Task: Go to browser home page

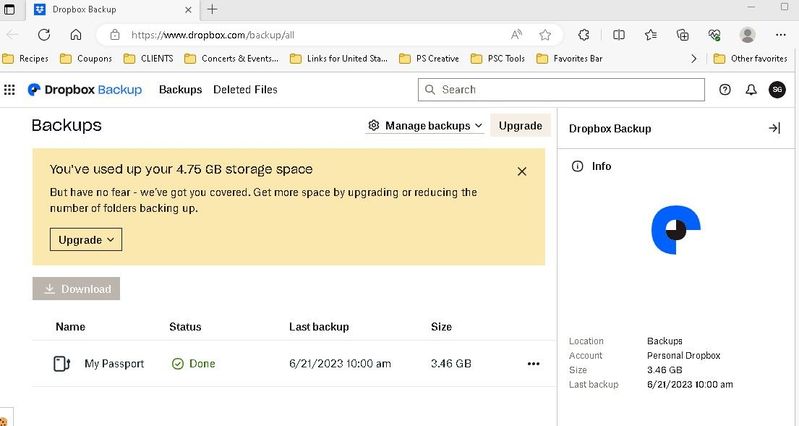Action: [x=76, y=35]
